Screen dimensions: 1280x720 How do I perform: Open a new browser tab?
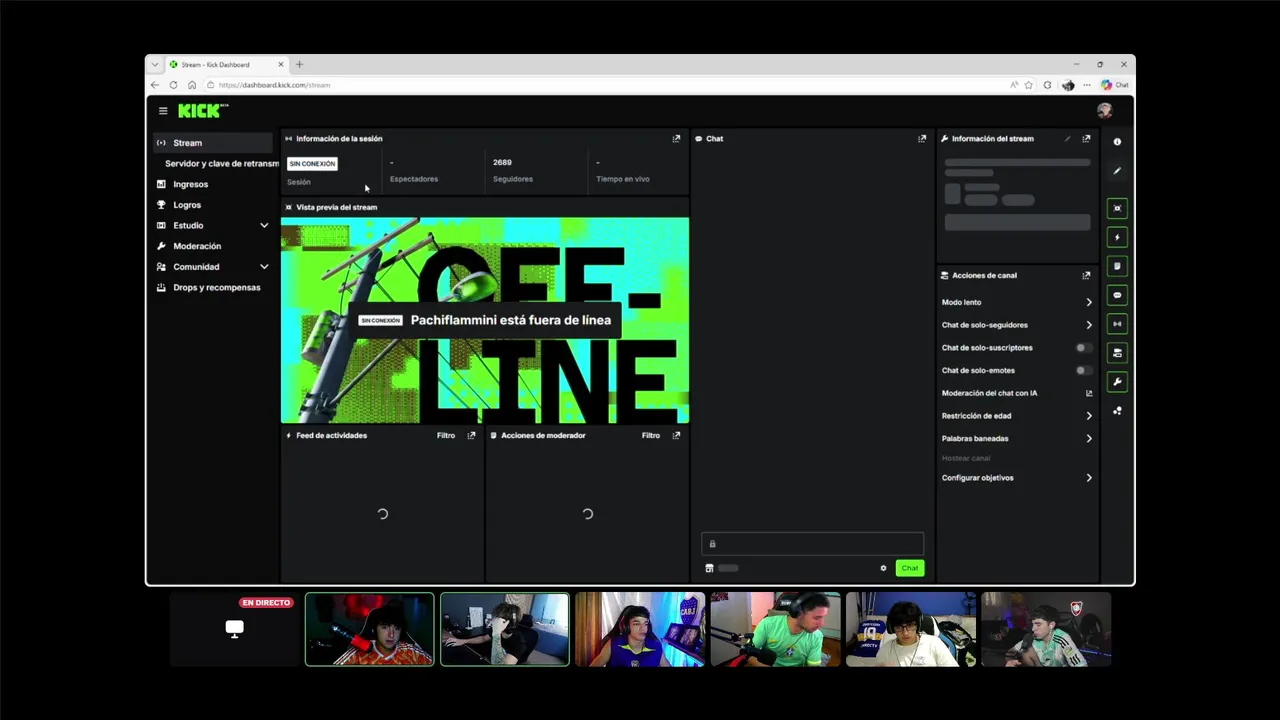coord(299,64)
